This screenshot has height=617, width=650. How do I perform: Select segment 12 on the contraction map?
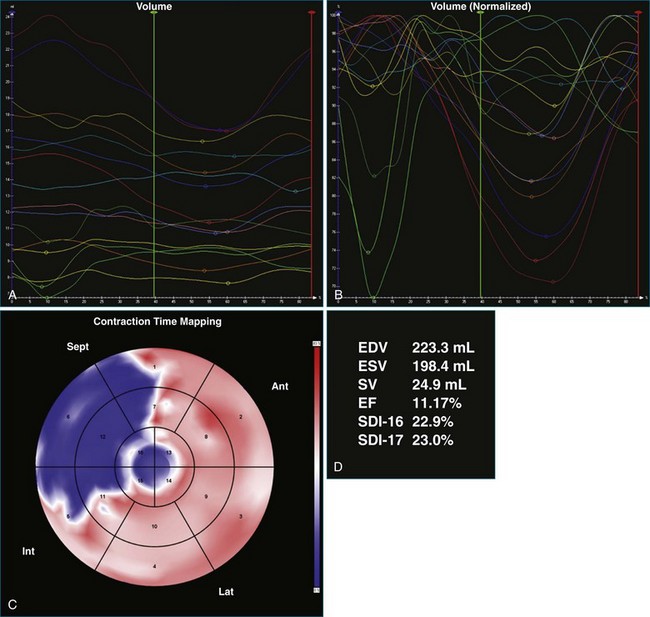(103, 437)
